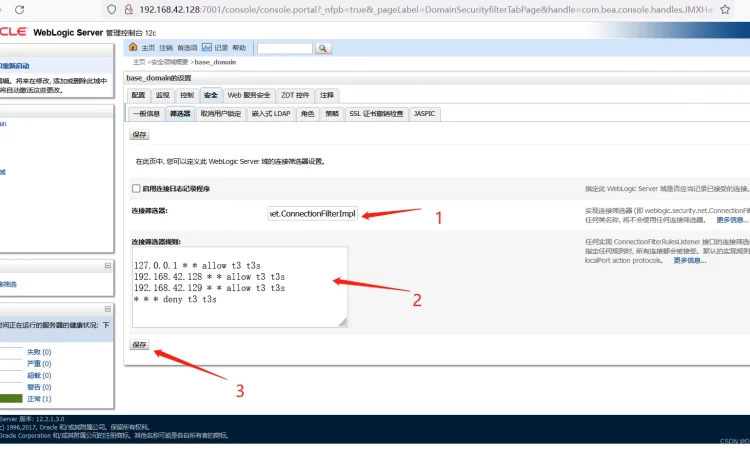
Task: Click the rule line "* * * deny t3 t3s"
Action: click(175, 299)
